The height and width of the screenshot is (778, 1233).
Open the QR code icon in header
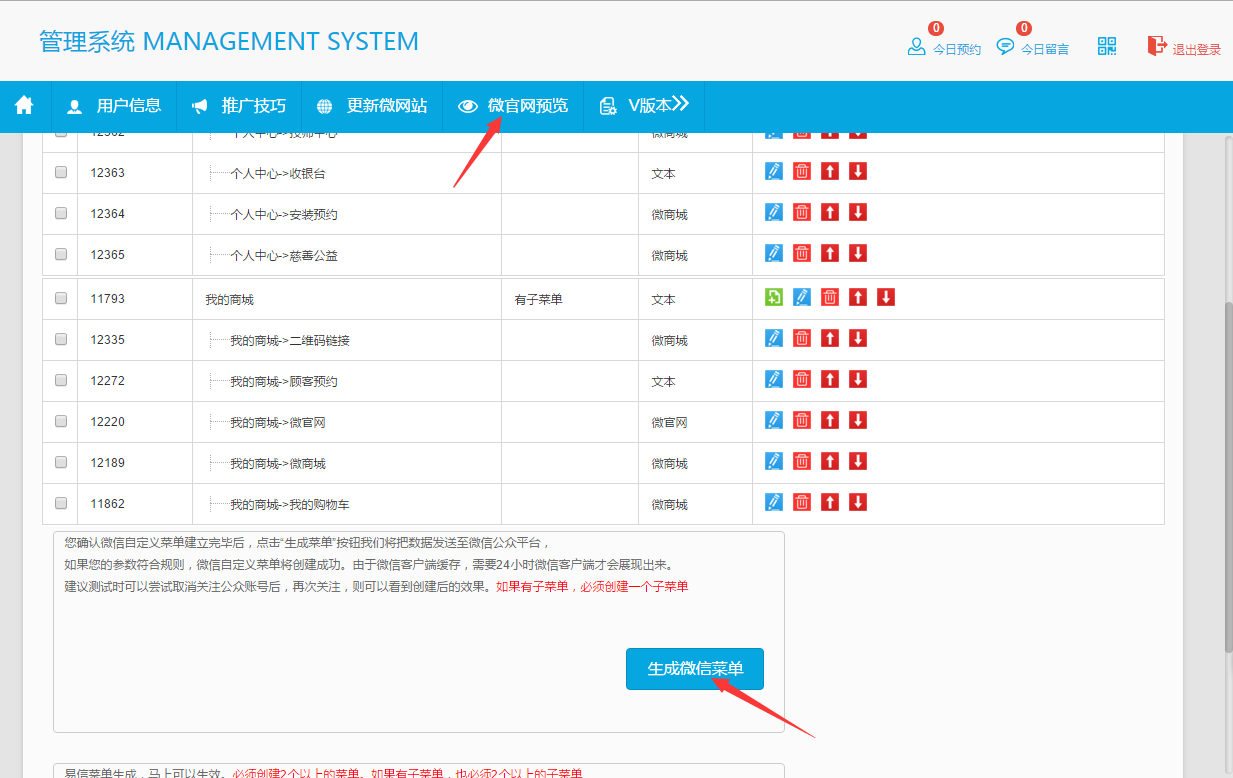[x=1107, y=46]
